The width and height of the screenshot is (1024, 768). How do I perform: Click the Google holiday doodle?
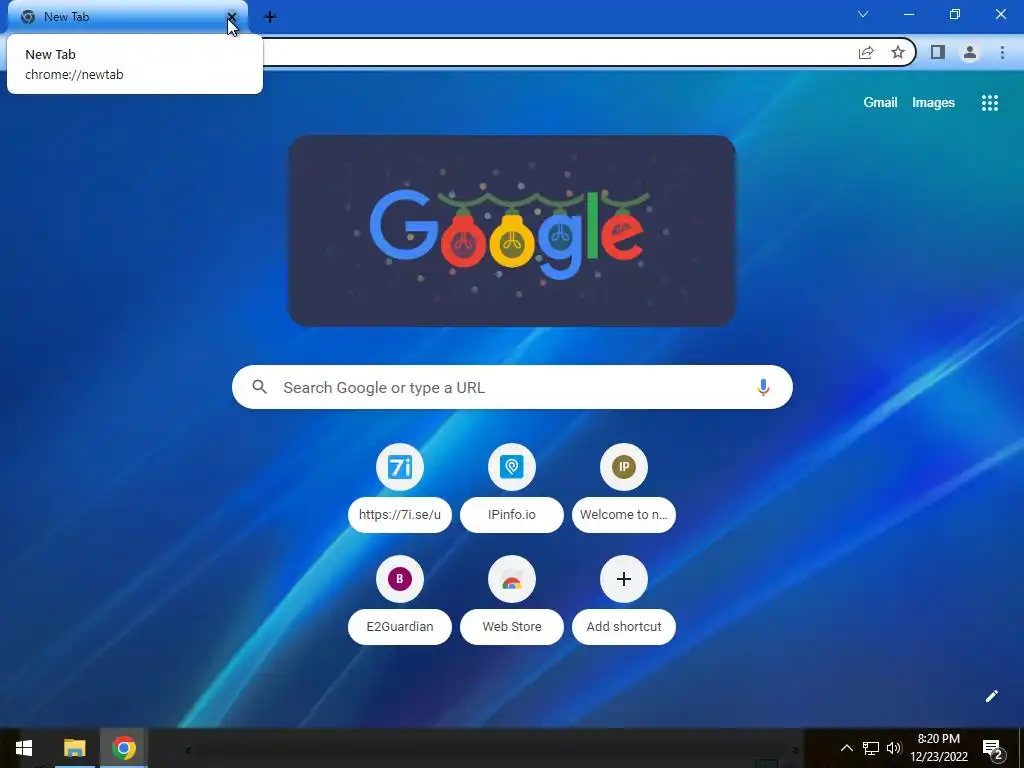click(x=512, y=231)
